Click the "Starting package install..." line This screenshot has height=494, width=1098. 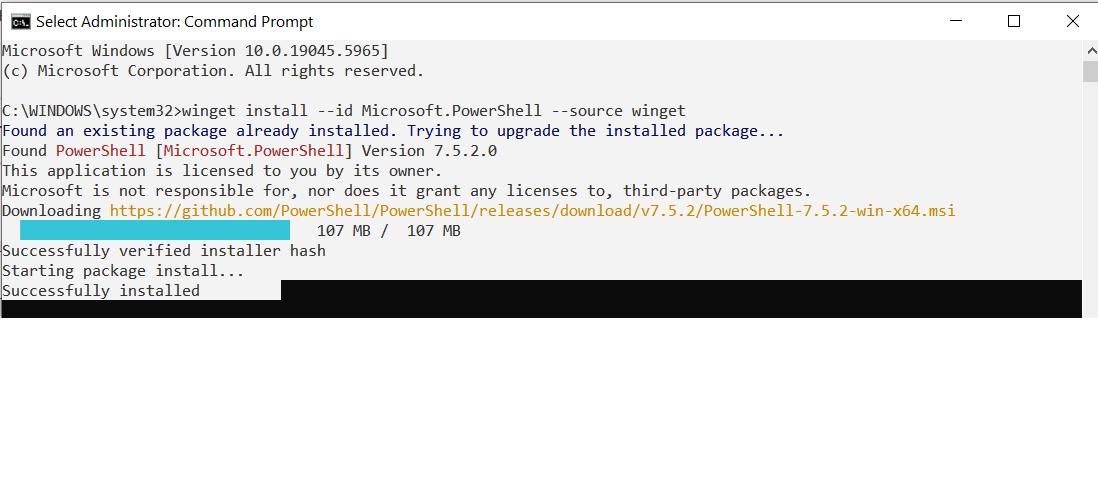click(123, 271)
